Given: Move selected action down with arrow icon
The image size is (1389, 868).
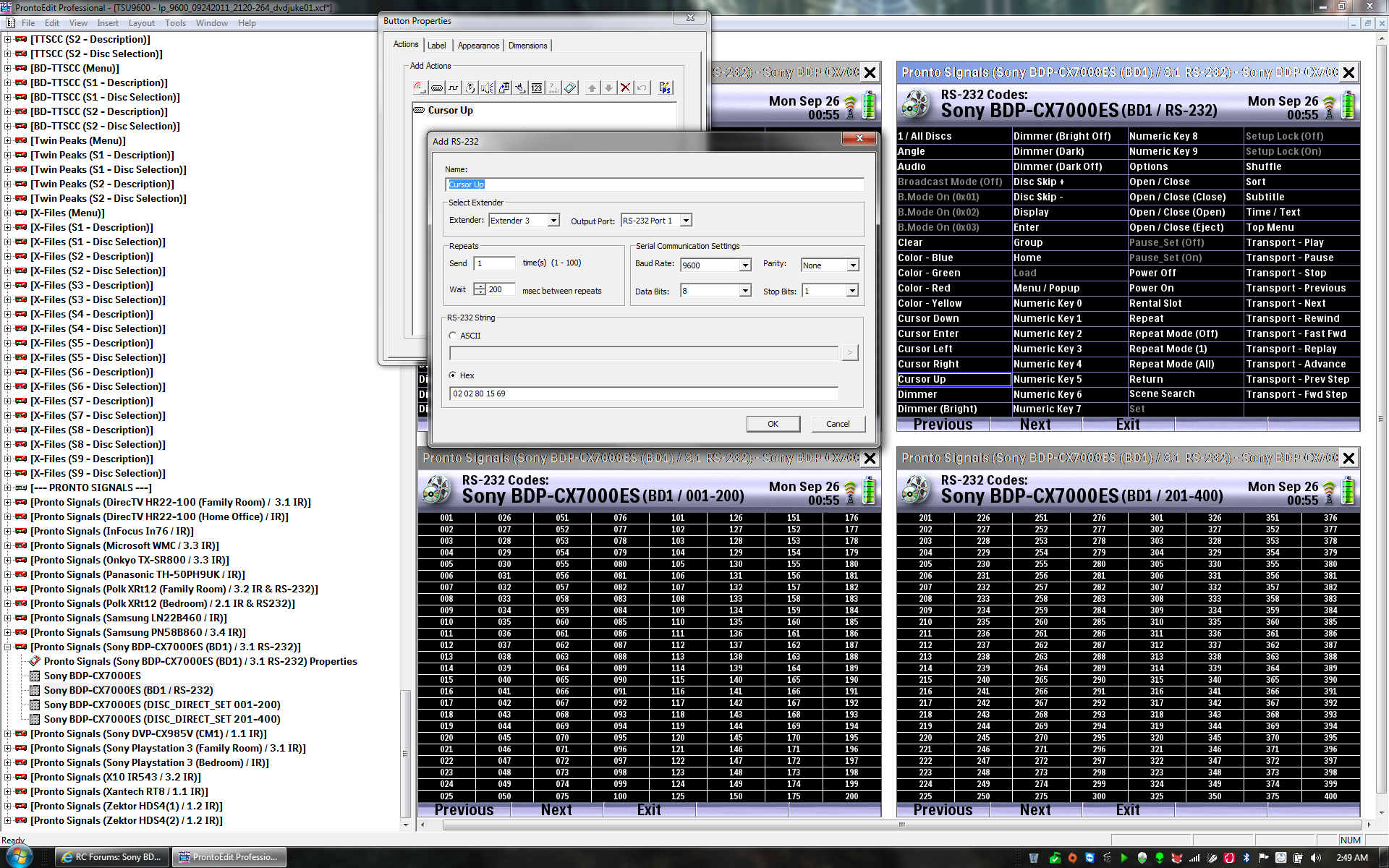Looking at the screenshot, I should pyautogui.click(x=608, y=88).
